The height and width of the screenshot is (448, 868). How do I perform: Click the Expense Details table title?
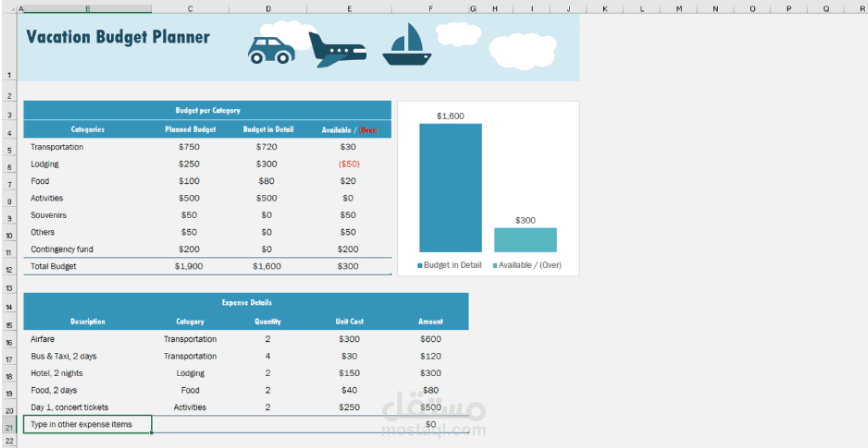pos(246,303)
